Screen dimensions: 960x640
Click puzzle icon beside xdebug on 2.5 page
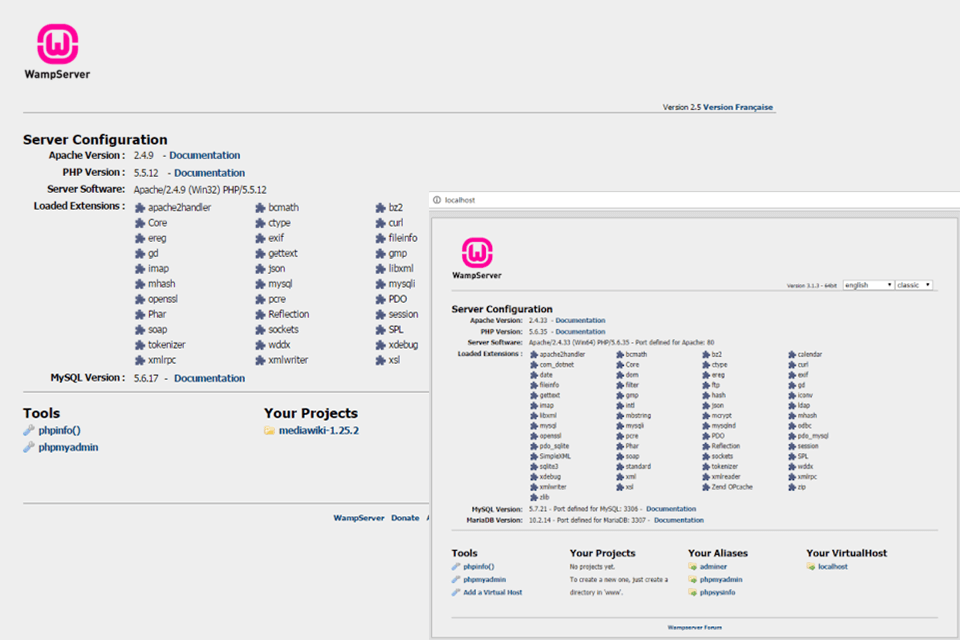click(x=380, y=345)
